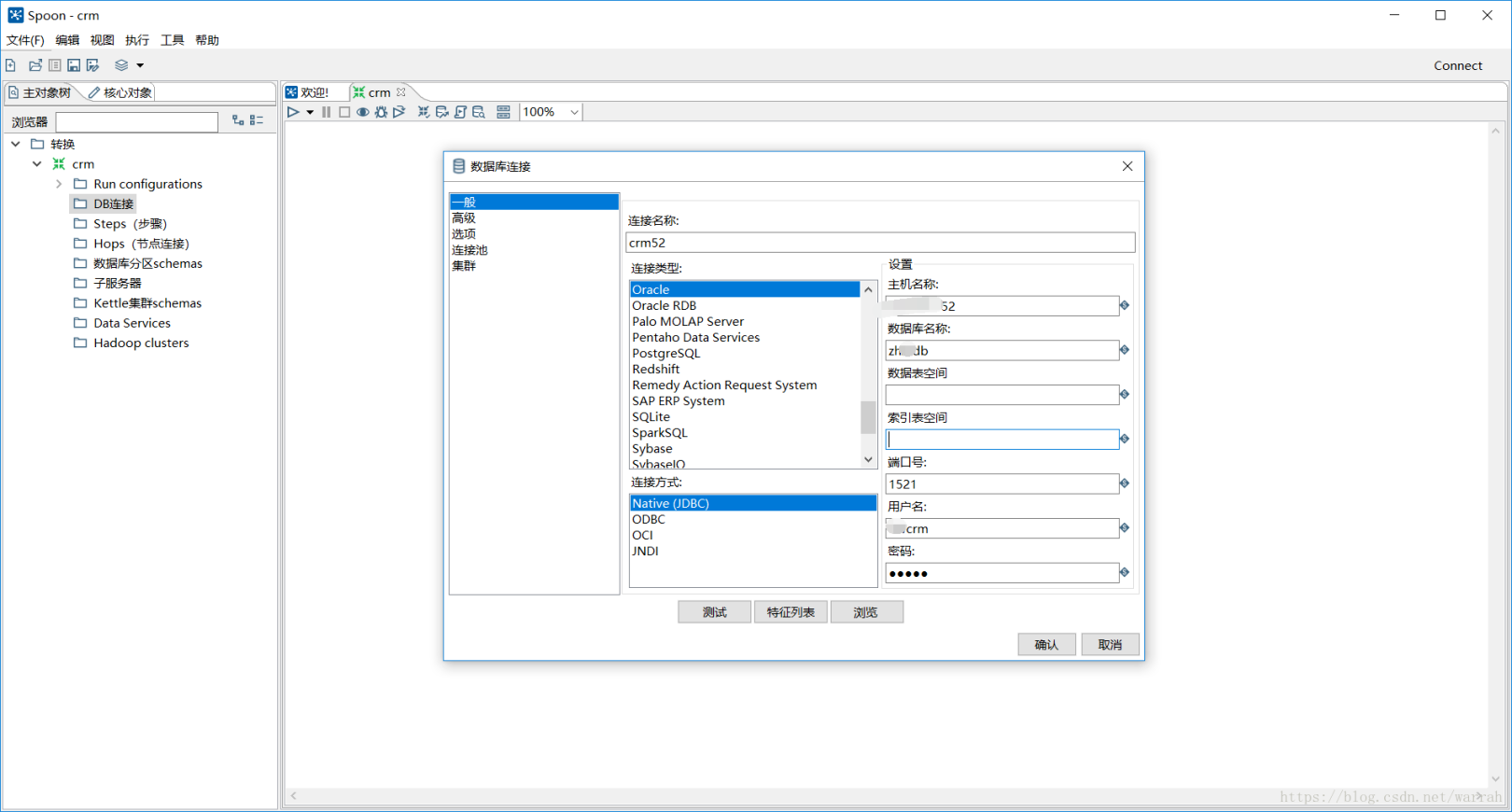Click the connection type list scrollbar

pyautogui.click(x=868, y=416)
